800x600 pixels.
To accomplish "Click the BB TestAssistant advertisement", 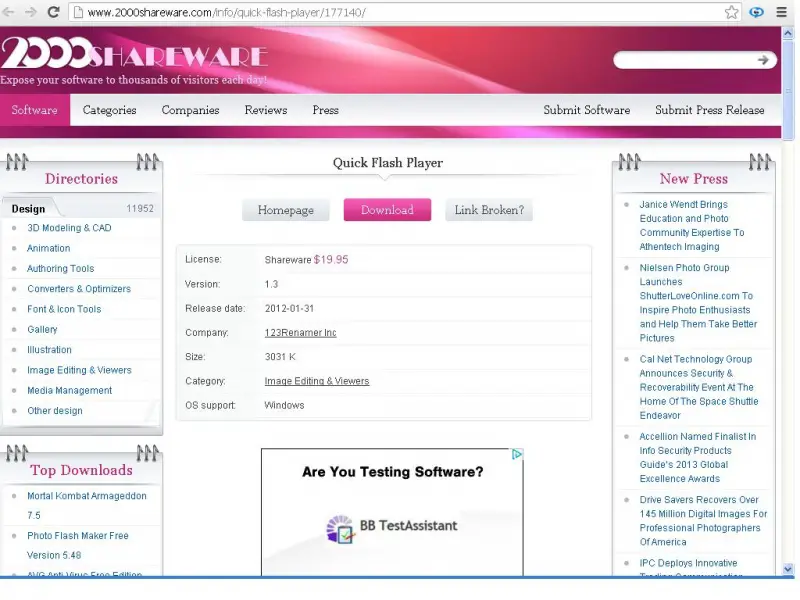I will pyautogui.click(x=392, y=512).
